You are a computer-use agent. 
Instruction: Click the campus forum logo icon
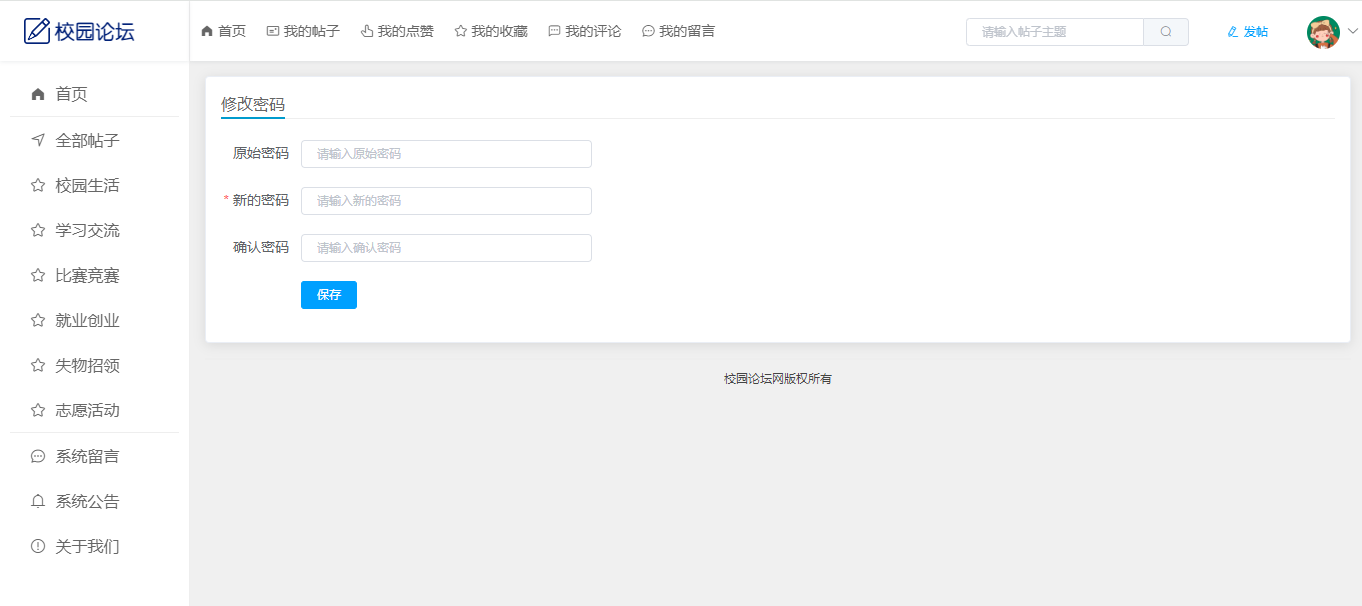pos(36,31)
